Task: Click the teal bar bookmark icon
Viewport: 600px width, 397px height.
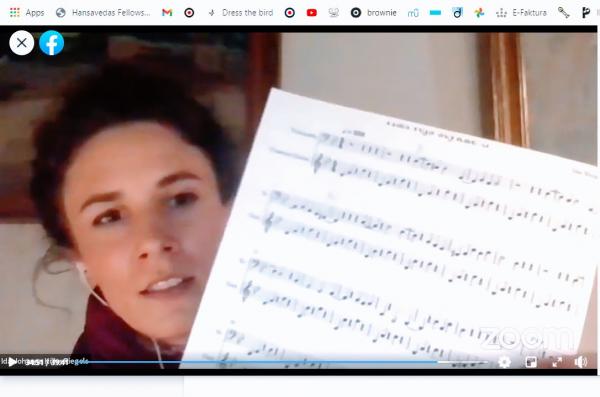Action: [435, 13]
